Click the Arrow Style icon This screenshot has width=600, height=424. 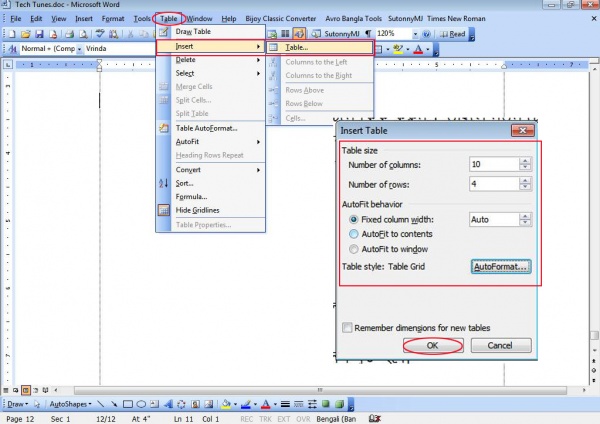point(312,404)
